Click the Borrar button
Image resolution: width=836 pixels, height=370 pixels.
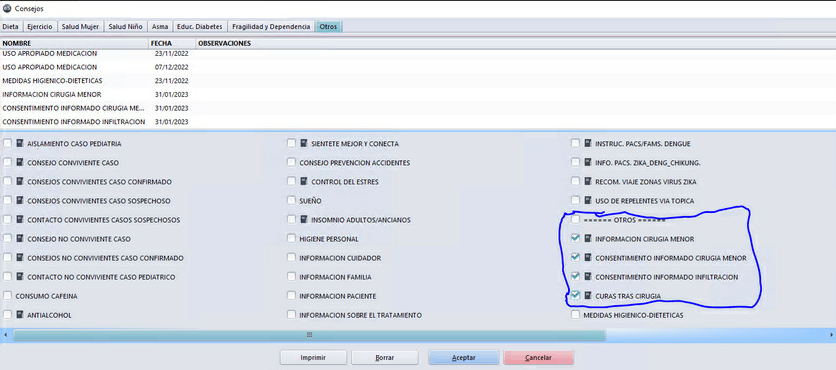click(x=384, y=358)
